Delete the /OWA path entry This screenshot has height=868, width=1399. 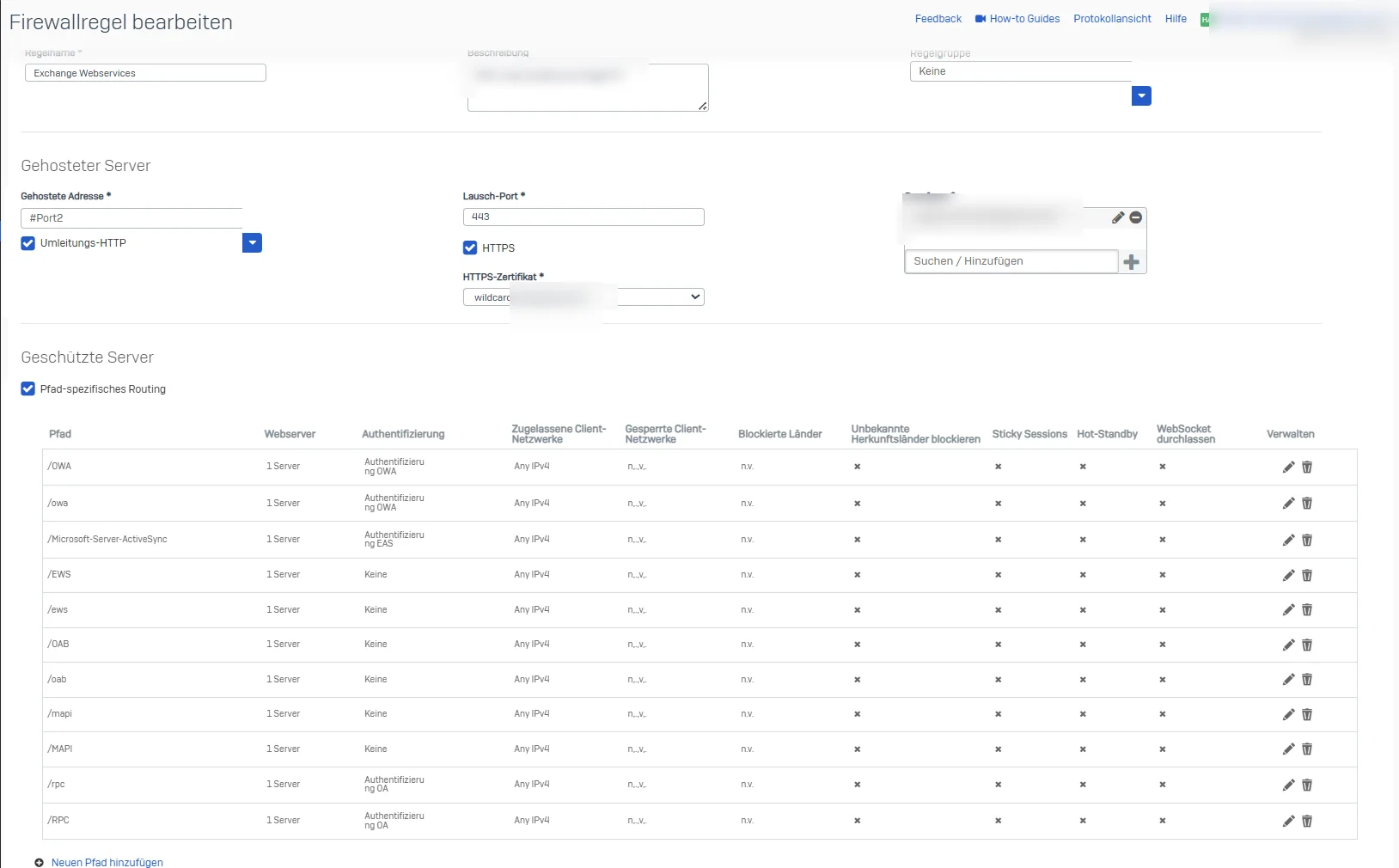(x=1307, y=467)
